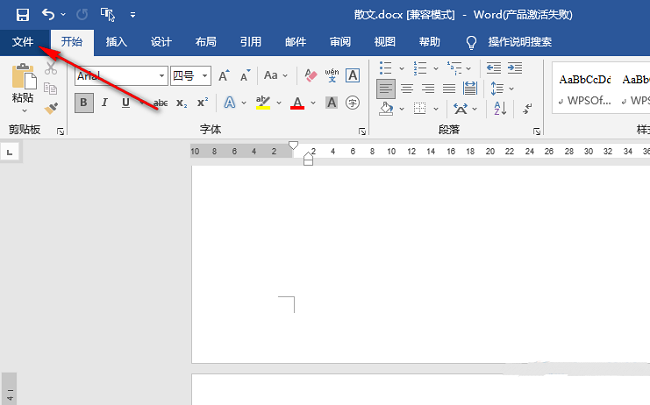Click the Cut scissors icon
650x405 pixels.
[x=51, y=67]
